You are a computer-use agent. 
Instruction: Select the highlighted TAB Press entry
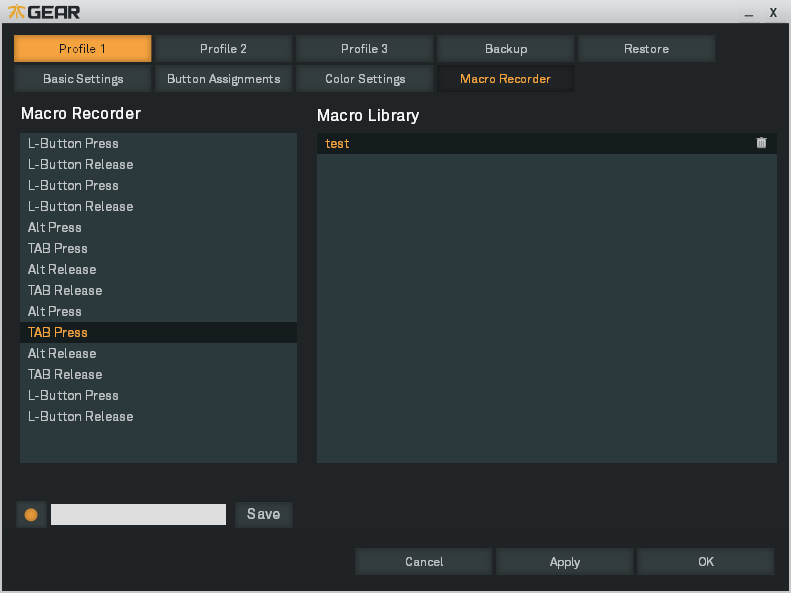point(58,332)
